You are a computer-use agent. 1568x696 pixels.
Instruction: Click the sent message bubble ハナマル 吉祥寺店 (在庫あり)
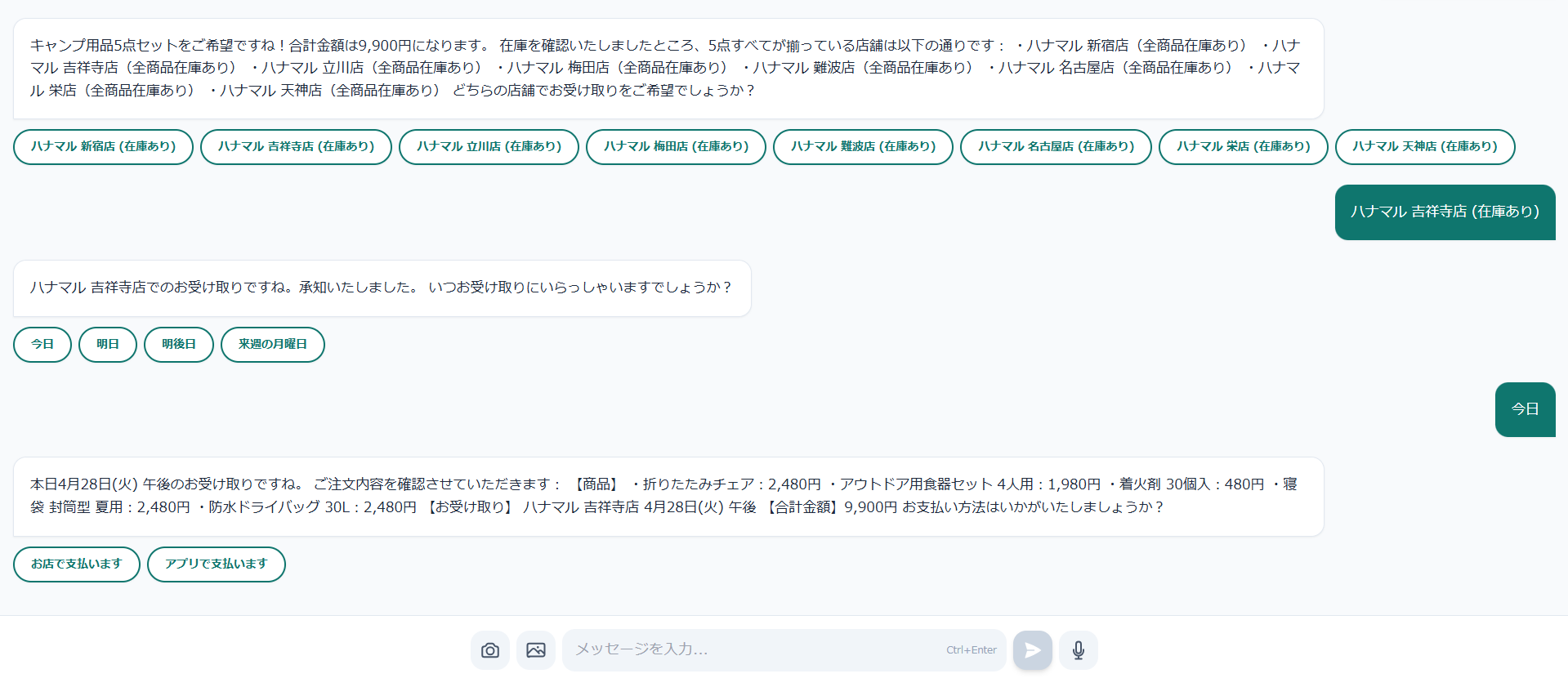[1445, 212]
